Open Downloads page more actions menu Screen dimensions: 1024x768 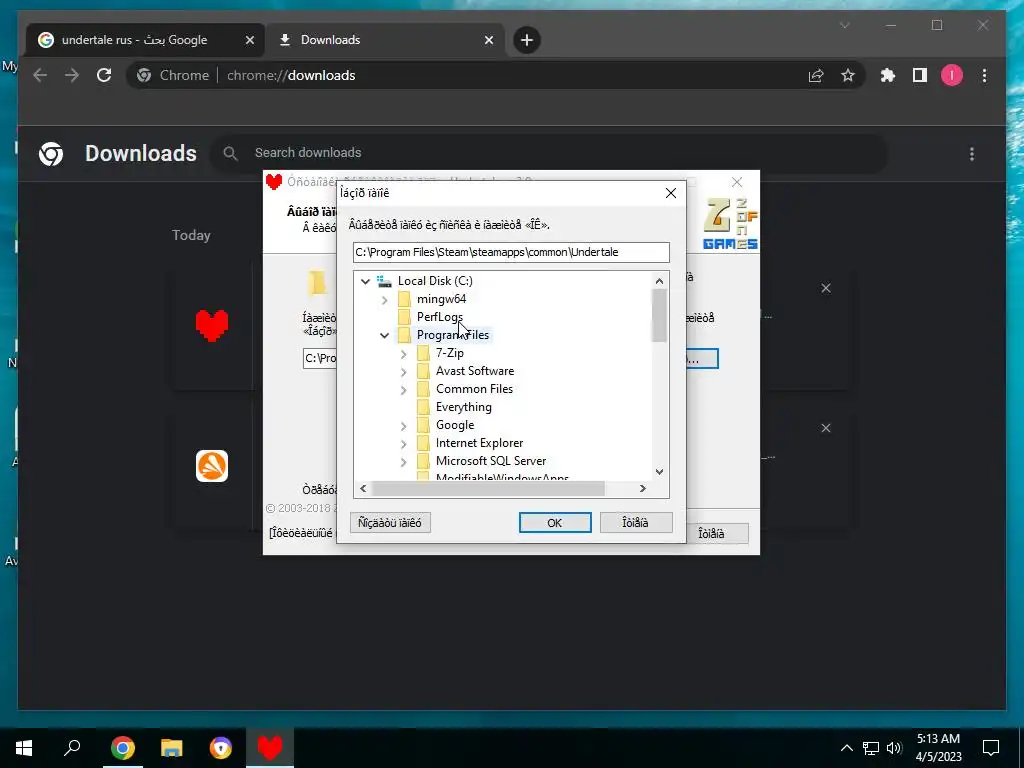972,154
